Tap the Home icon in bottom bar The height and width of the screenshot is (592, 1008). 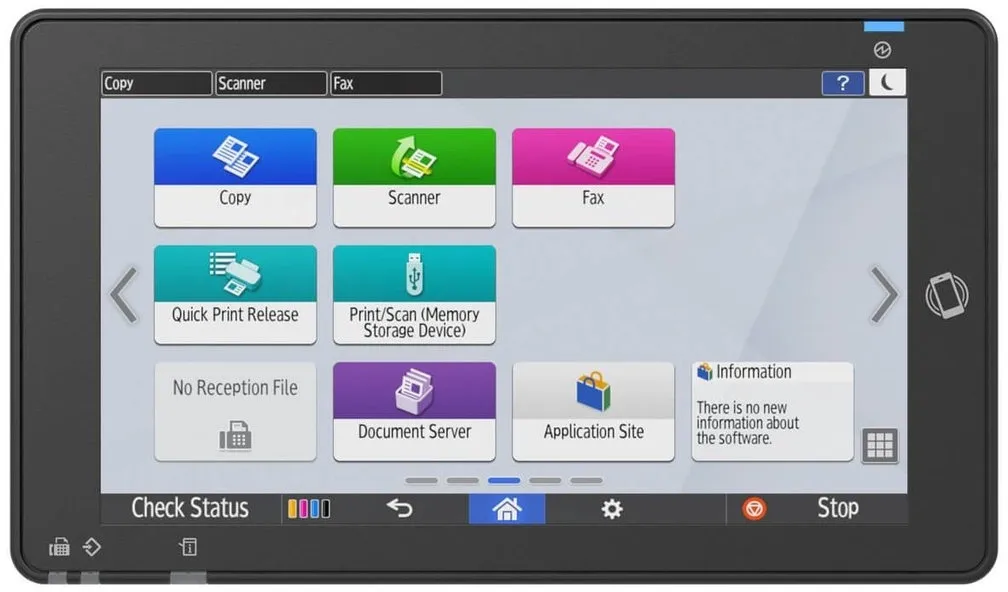point(507,509)
